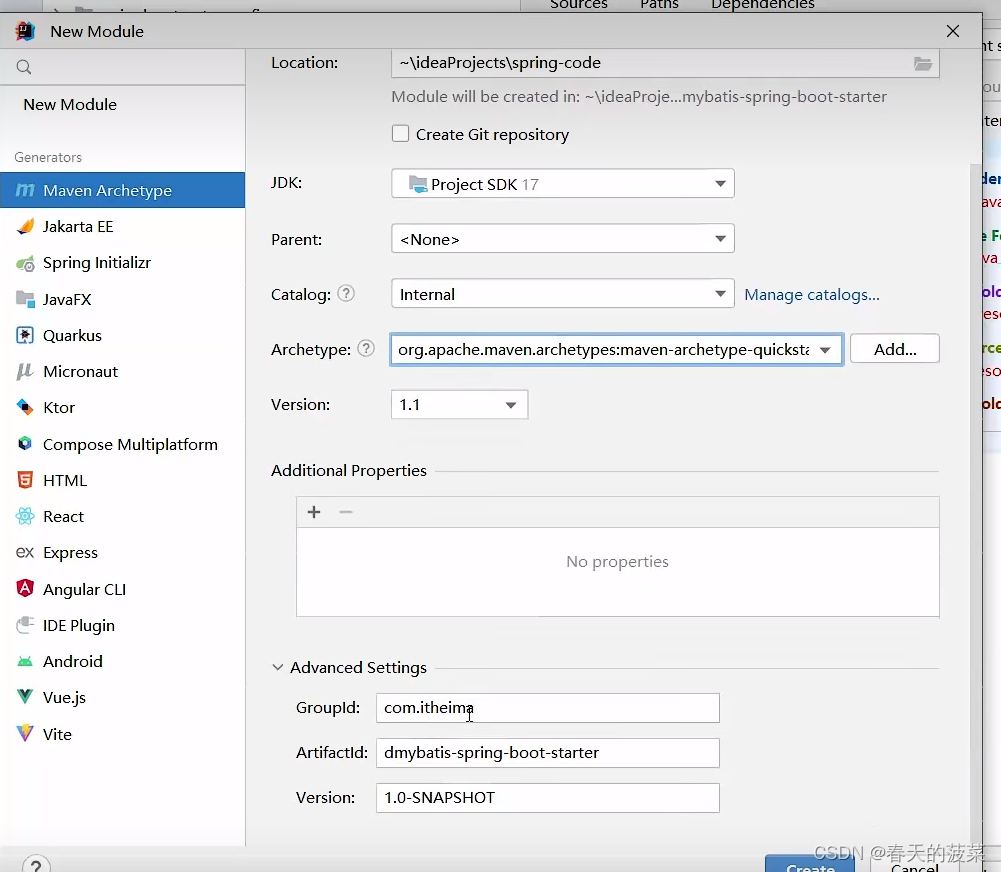The width and height of the screenshot is (1001, 872).
Task: Close the New Module dialog
Action: click(952, 31)
